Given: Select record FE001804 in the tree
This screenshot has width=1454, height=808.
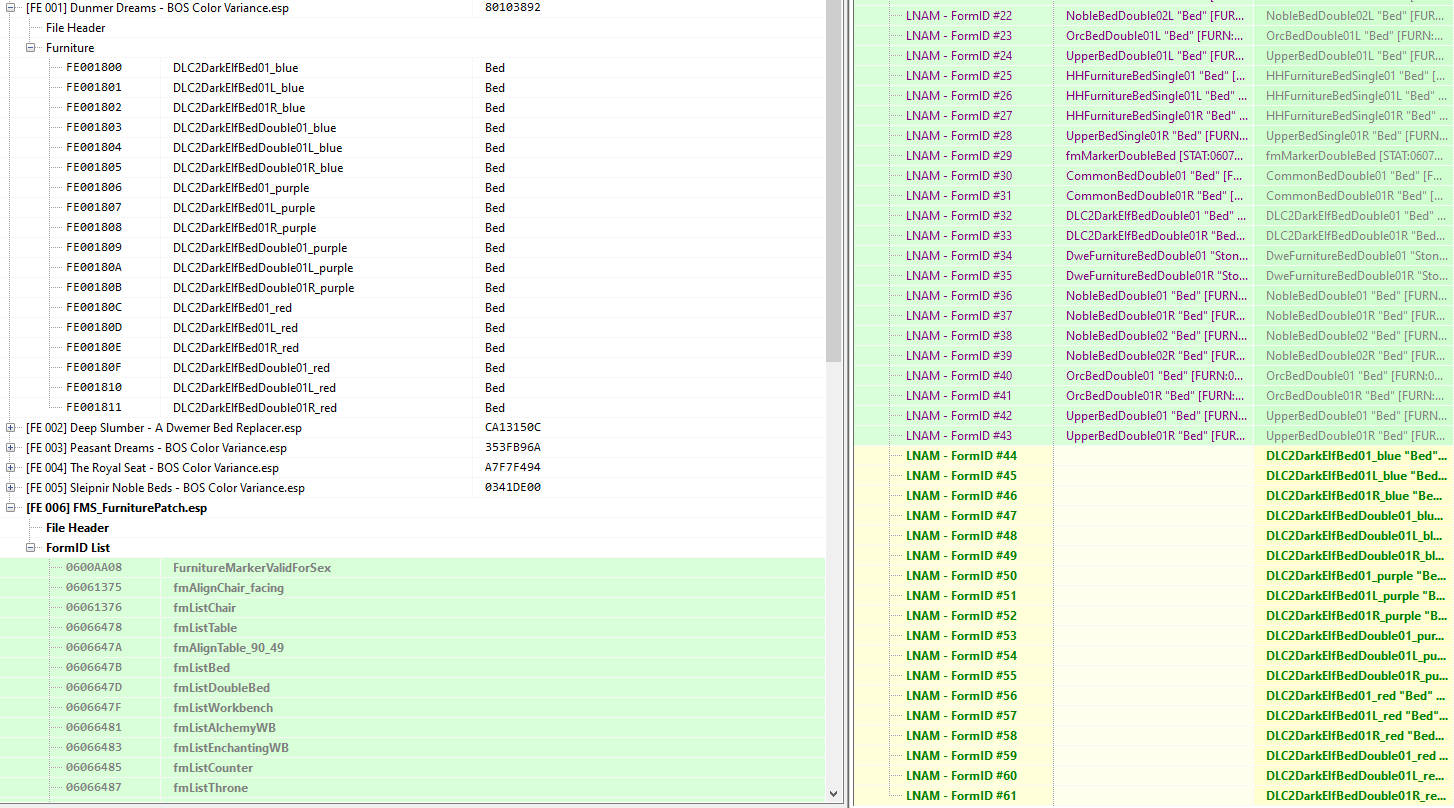Looking at the screenshot, I should click(413, 148).
